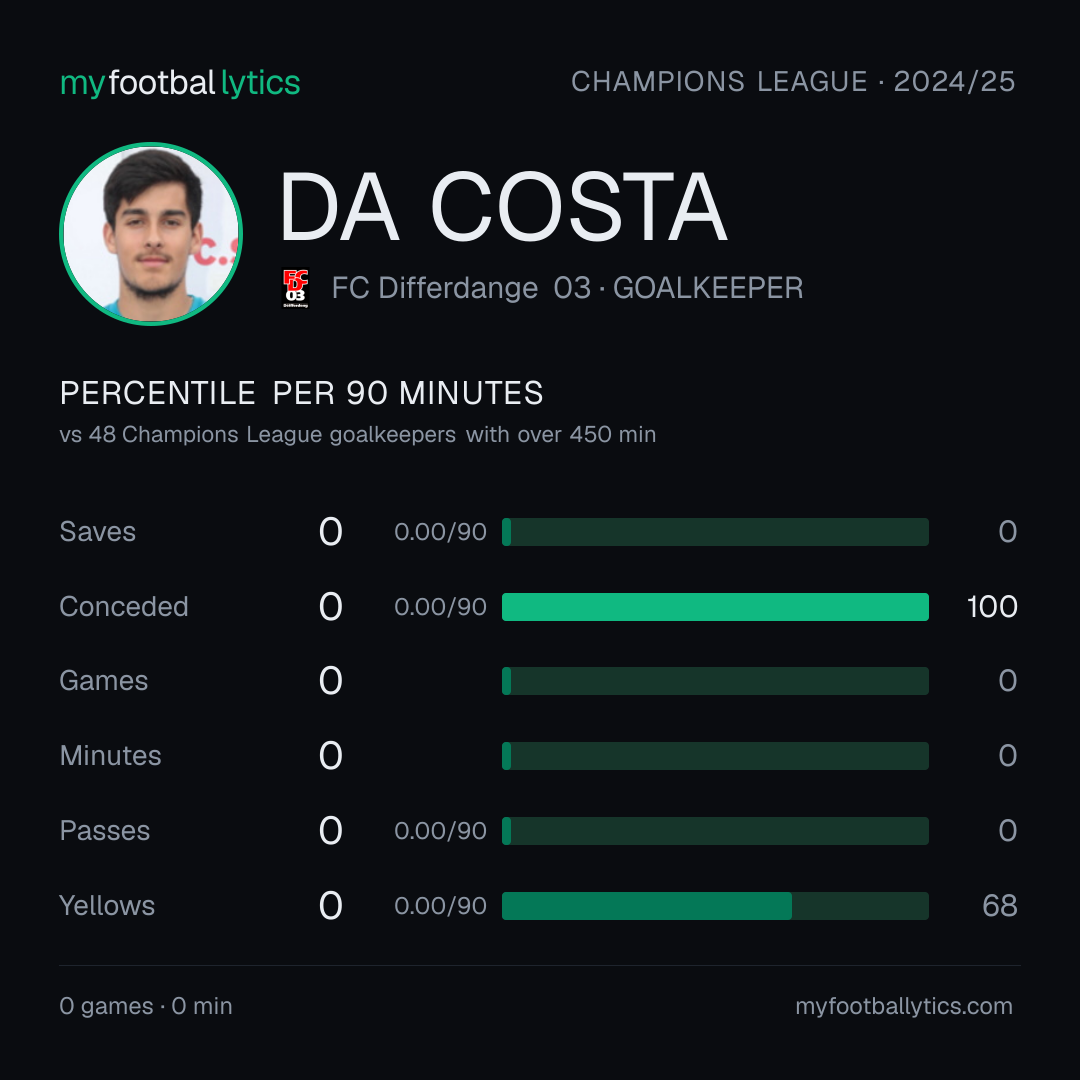Click the Yellows percentile bar
This screenshot has height=1080, width=1080.
click(715, 906)
